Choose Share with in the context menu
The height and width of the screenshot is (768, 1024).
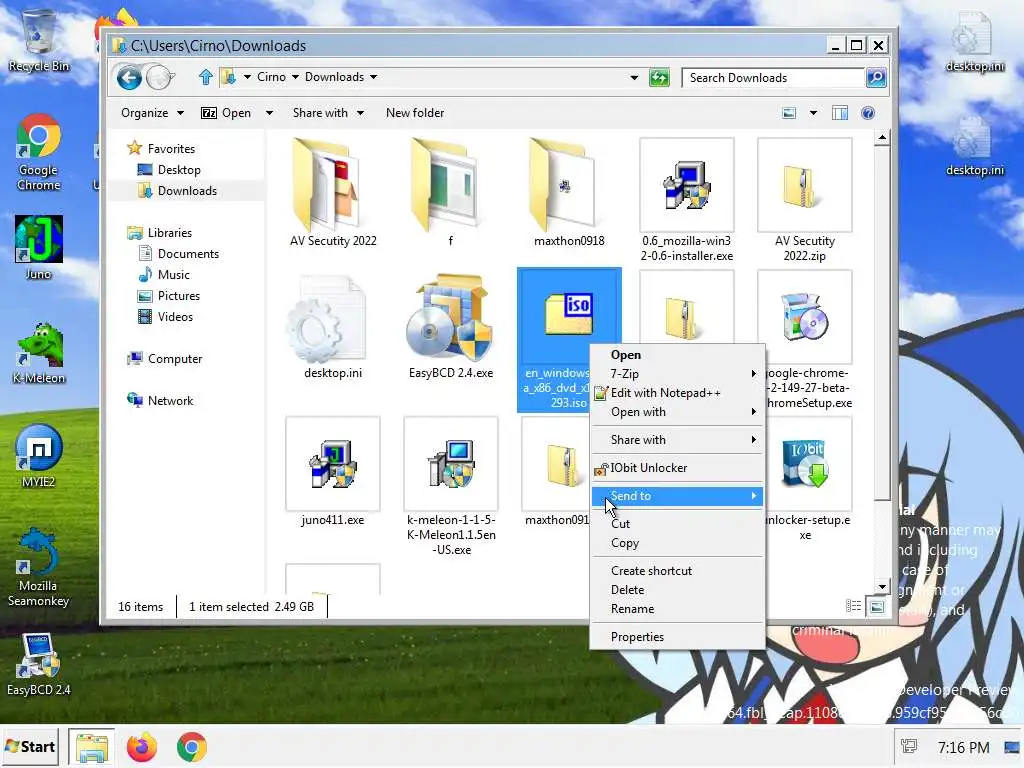point(677,440)
